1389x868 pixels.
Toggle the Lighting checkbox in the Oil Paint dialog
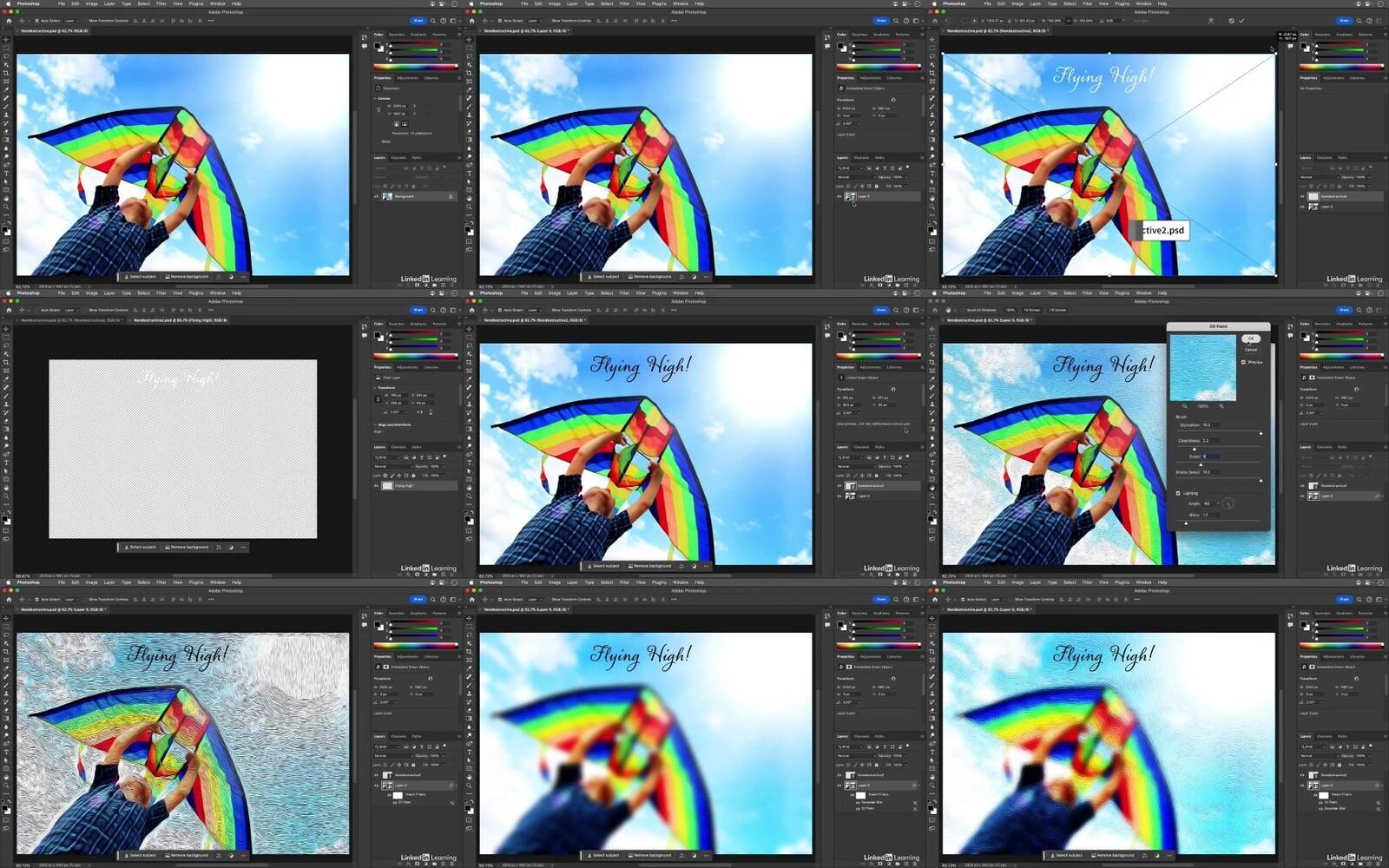tap(1178, 493)
